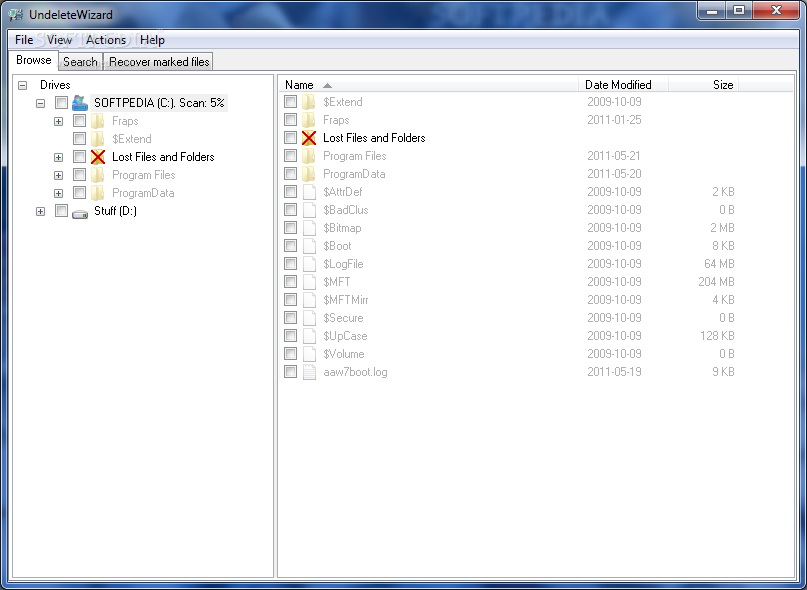Switch to Recover marked files tab
This screenshot has height=590, width=807.
click(159, 62)
